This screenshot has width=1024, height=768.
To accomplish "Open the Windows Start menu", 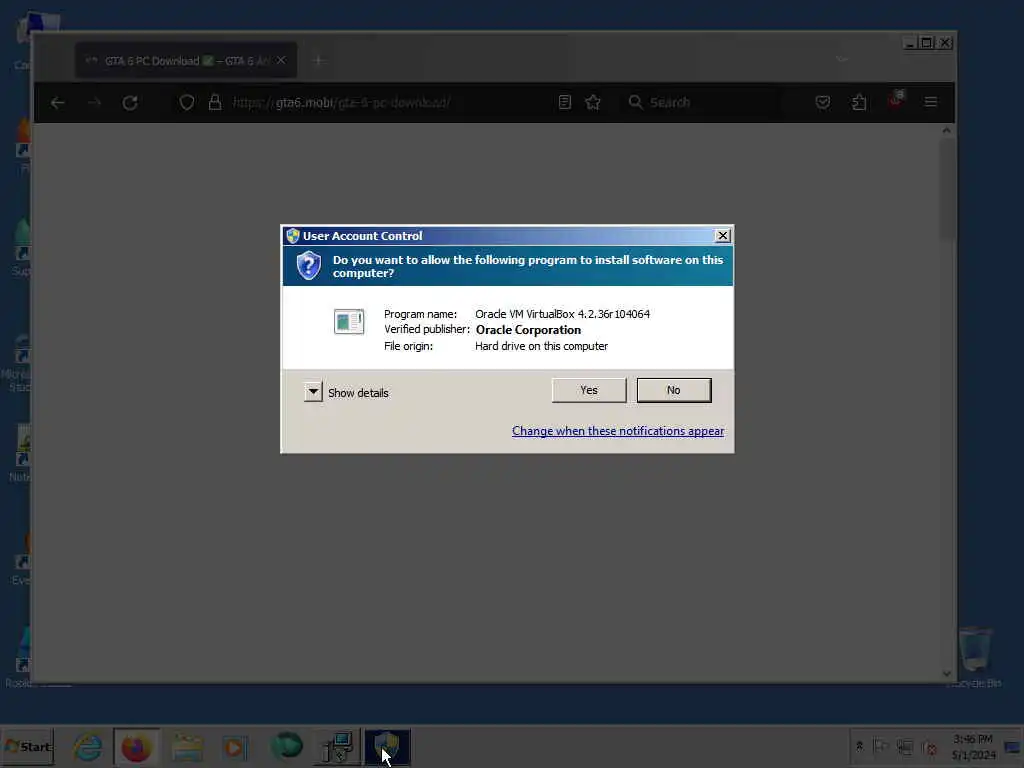I will click(x=27, y=746).
